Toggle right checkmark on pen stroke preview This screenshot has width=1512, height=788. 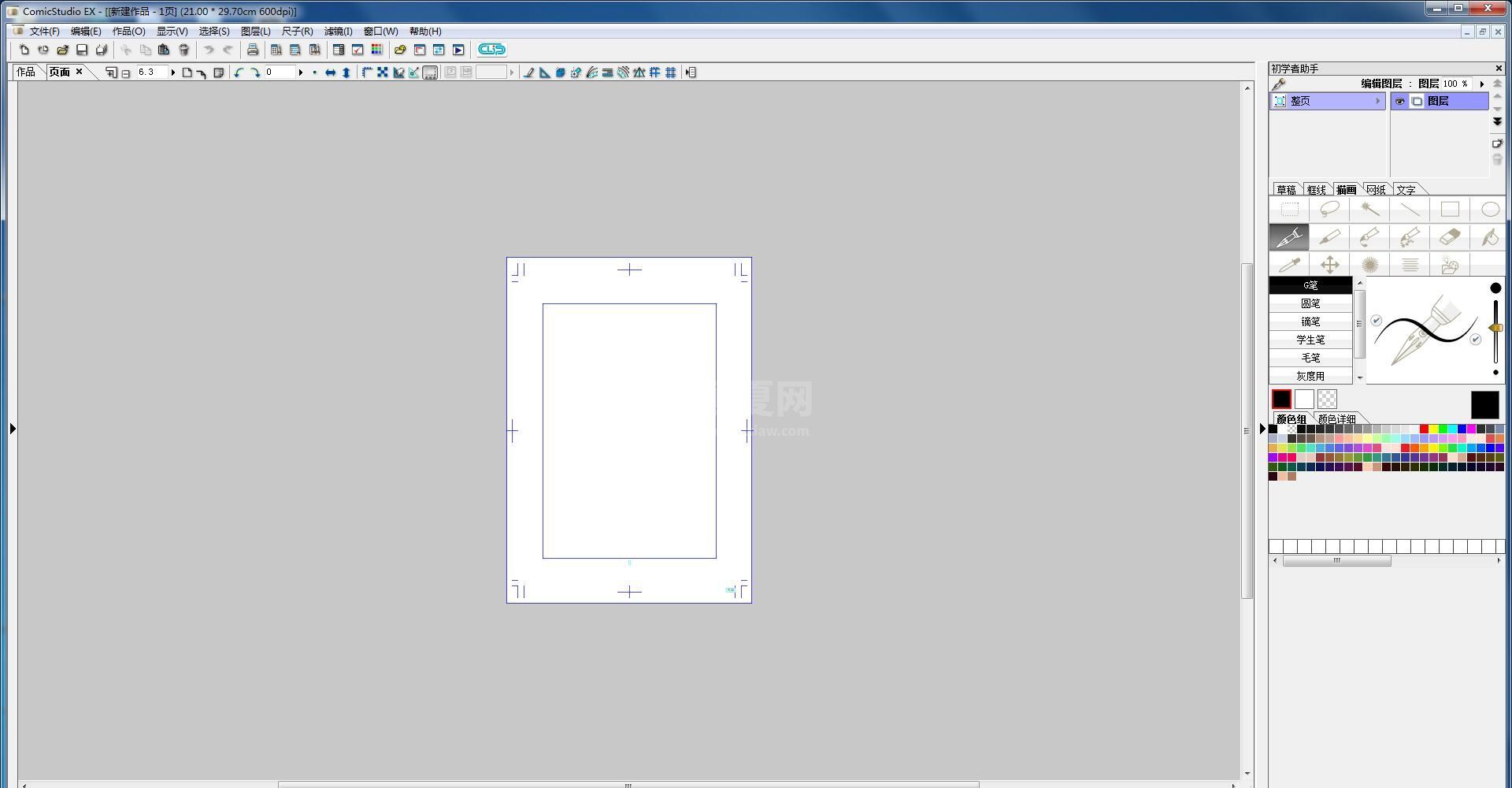(1475, 340)
